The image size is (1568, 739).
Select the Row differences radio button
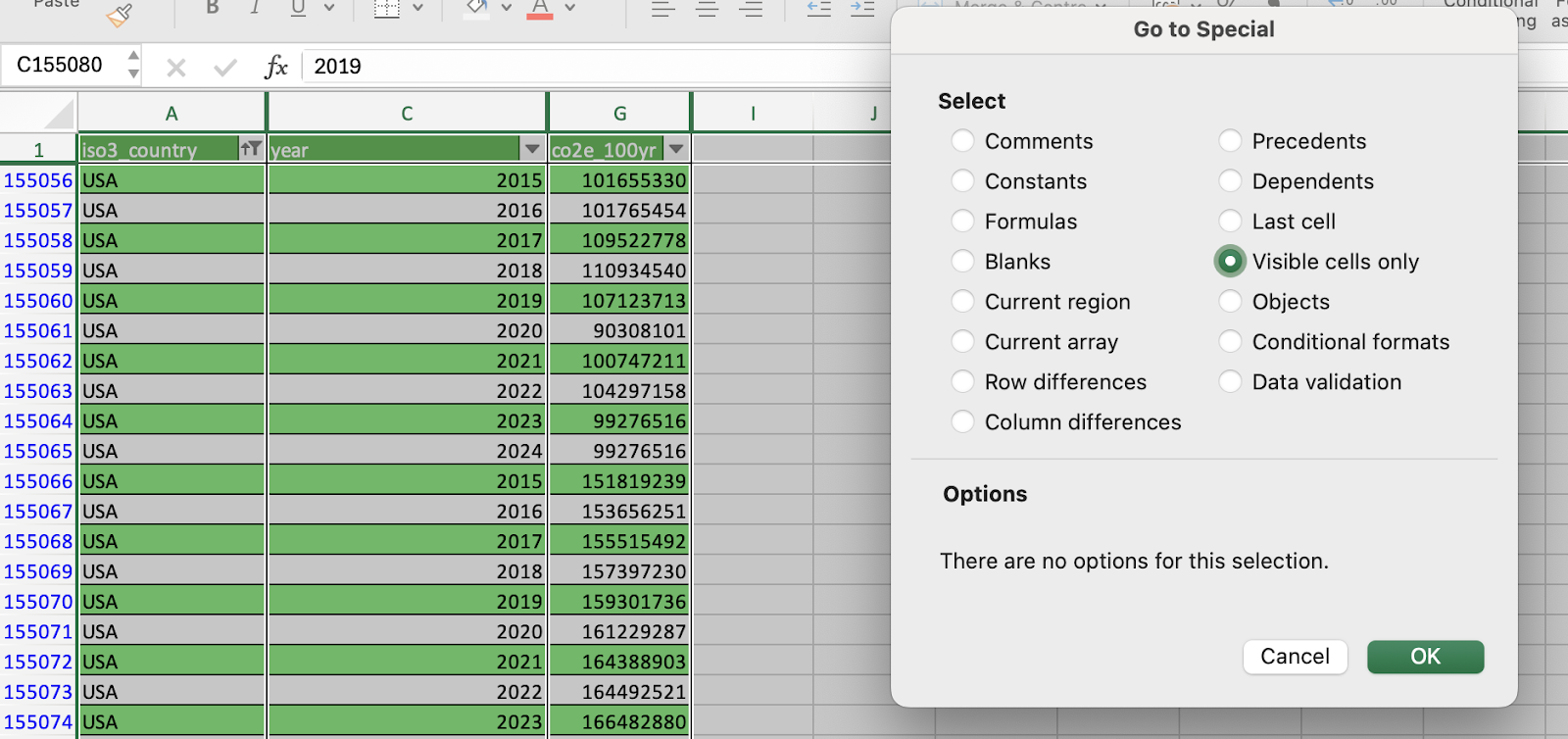963,382
